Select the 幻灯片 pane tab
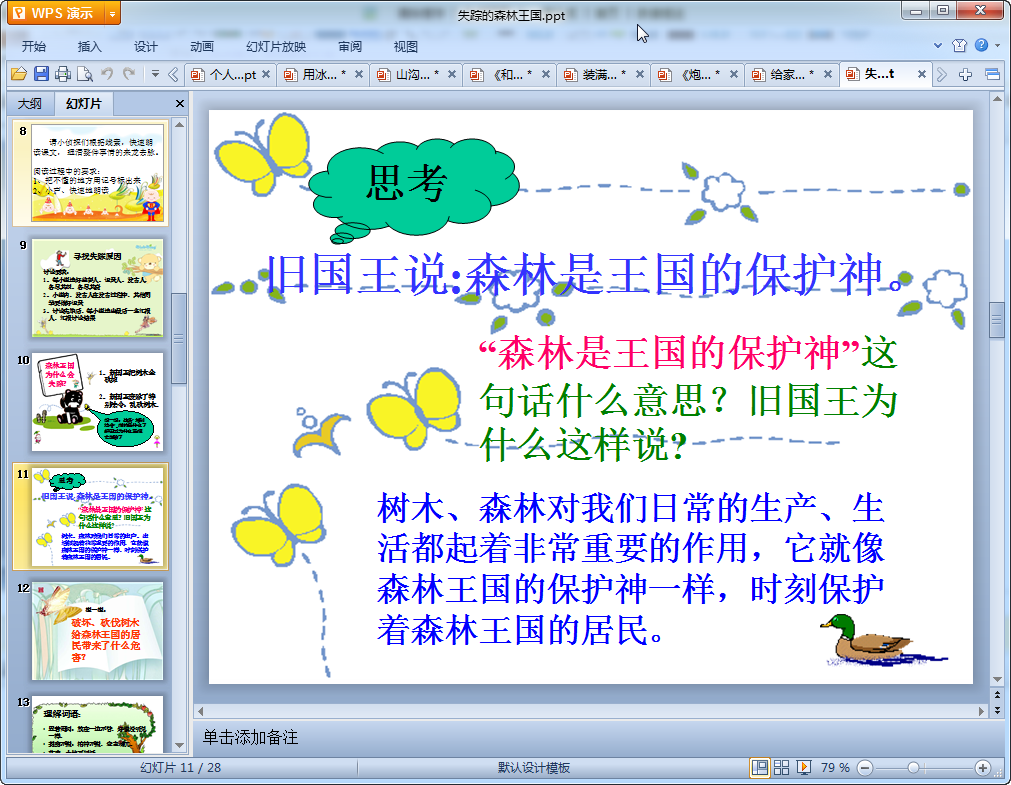 83,103
